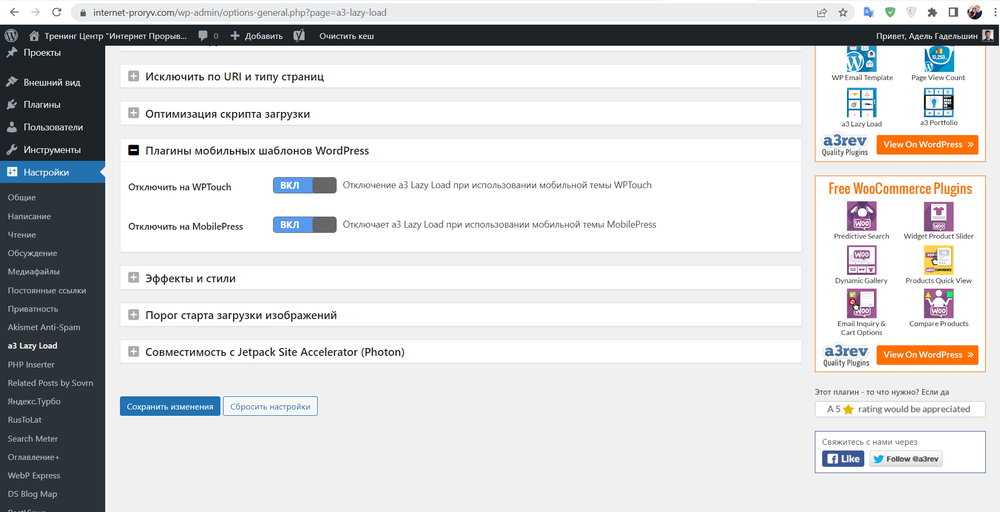Select the Products Quick View plugin icon
The width and height of the screenshot is (1000, 512).
tap(938, 260)
